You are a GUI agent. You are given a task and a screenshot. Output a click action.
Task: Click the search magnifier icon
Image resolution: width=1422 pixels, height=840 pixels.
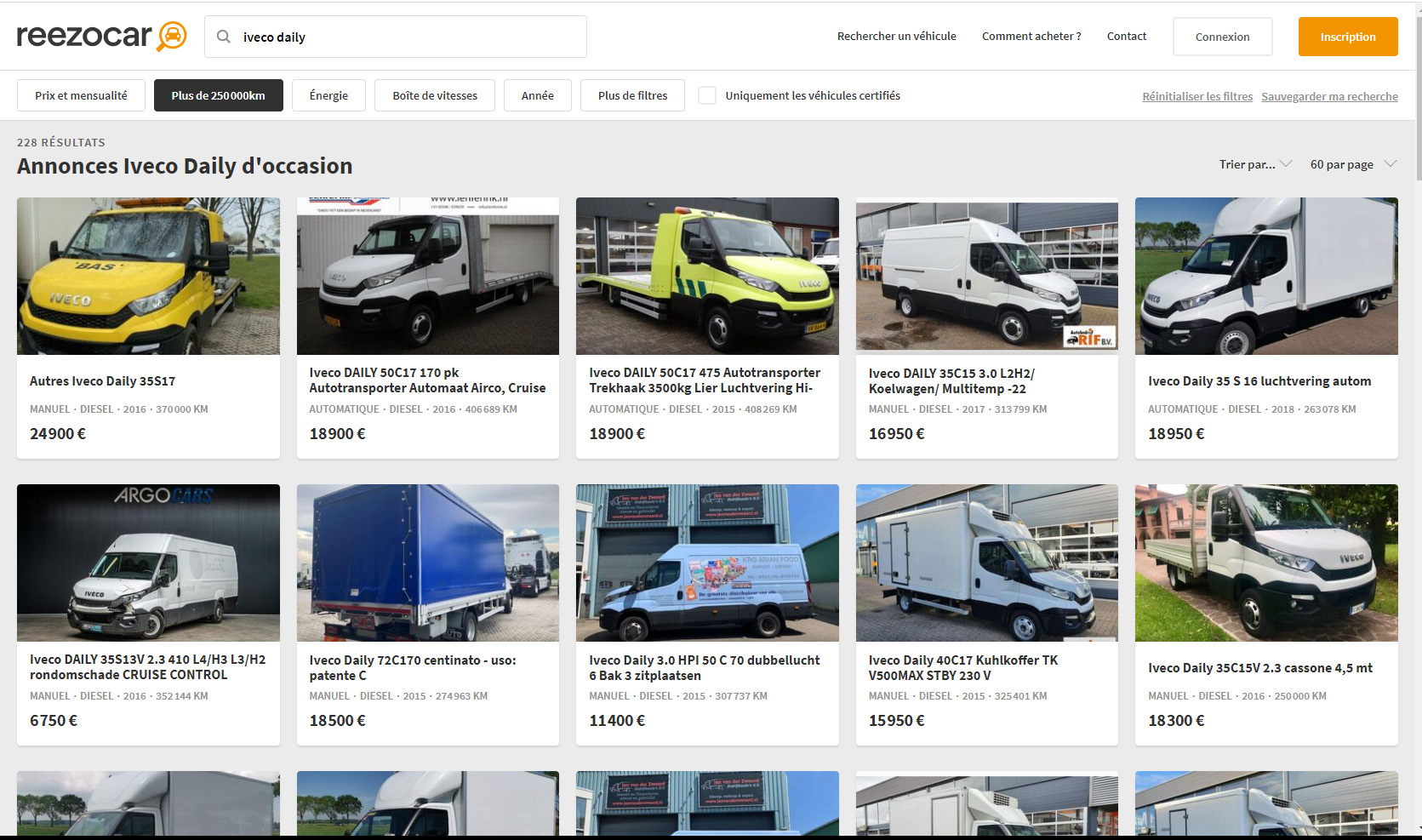224,37
